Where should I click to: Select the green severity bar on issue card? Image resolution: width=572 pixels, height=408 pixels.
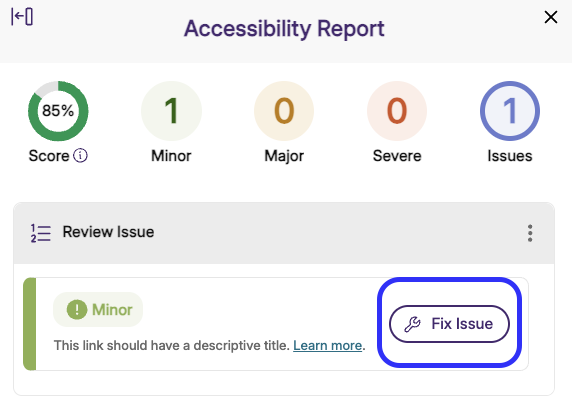click(x=30, y=324)
